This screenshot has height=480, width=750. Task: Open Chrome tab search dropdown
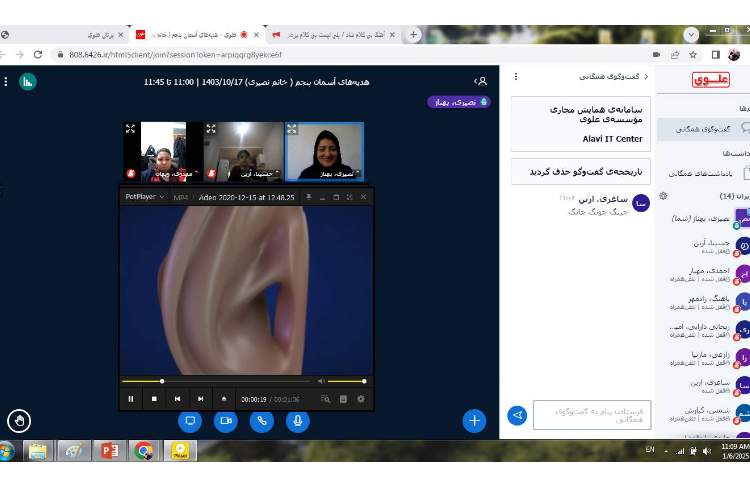coord(691,35)
